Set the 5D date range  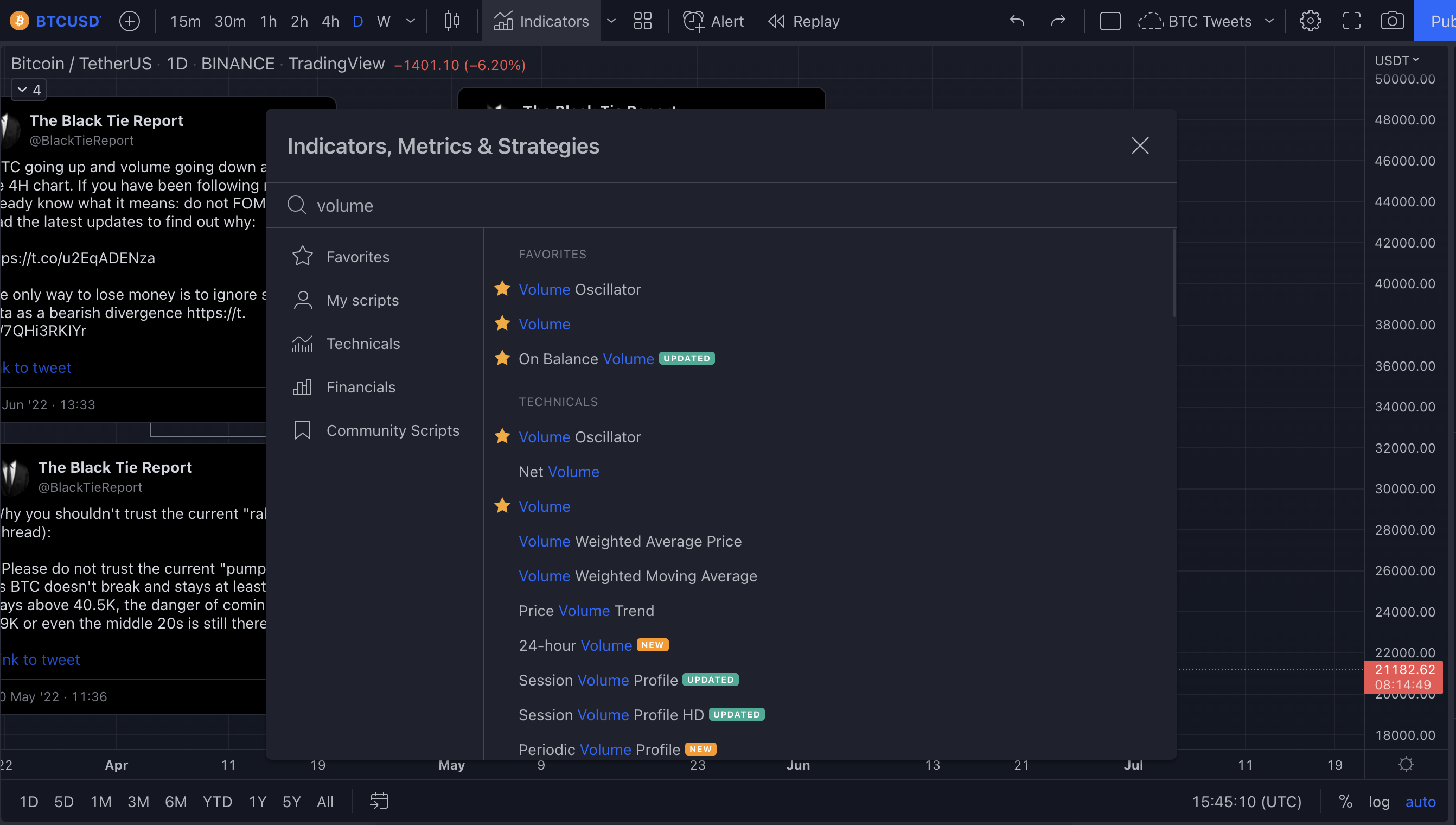64,802
